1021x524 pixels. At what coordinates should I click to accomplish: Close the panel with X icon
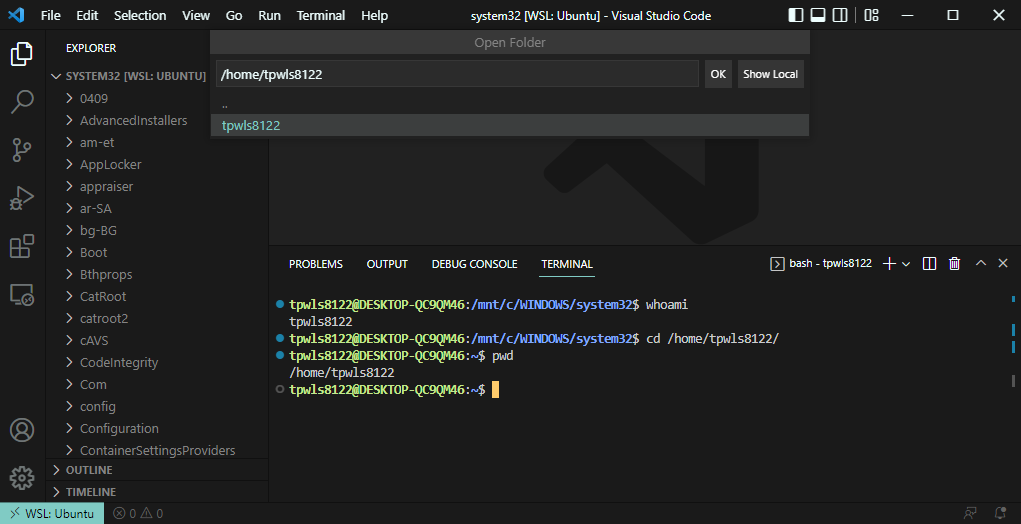pyautogui.click(x=1003, y=264)
